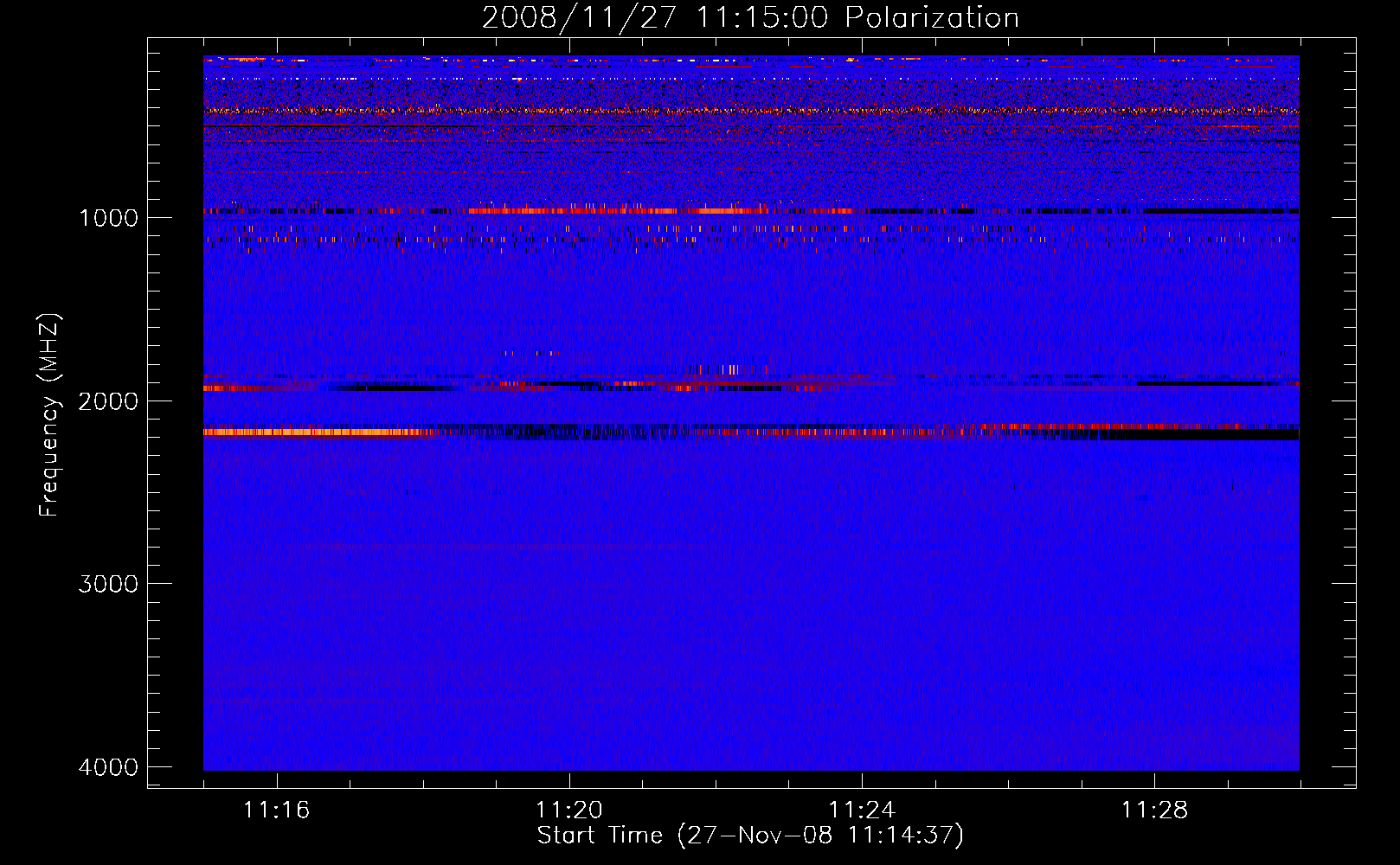Select the 'Frequency (MHZ)' axis label
The width and height of the screenshot is (1400, 865).
coord(50,414)
